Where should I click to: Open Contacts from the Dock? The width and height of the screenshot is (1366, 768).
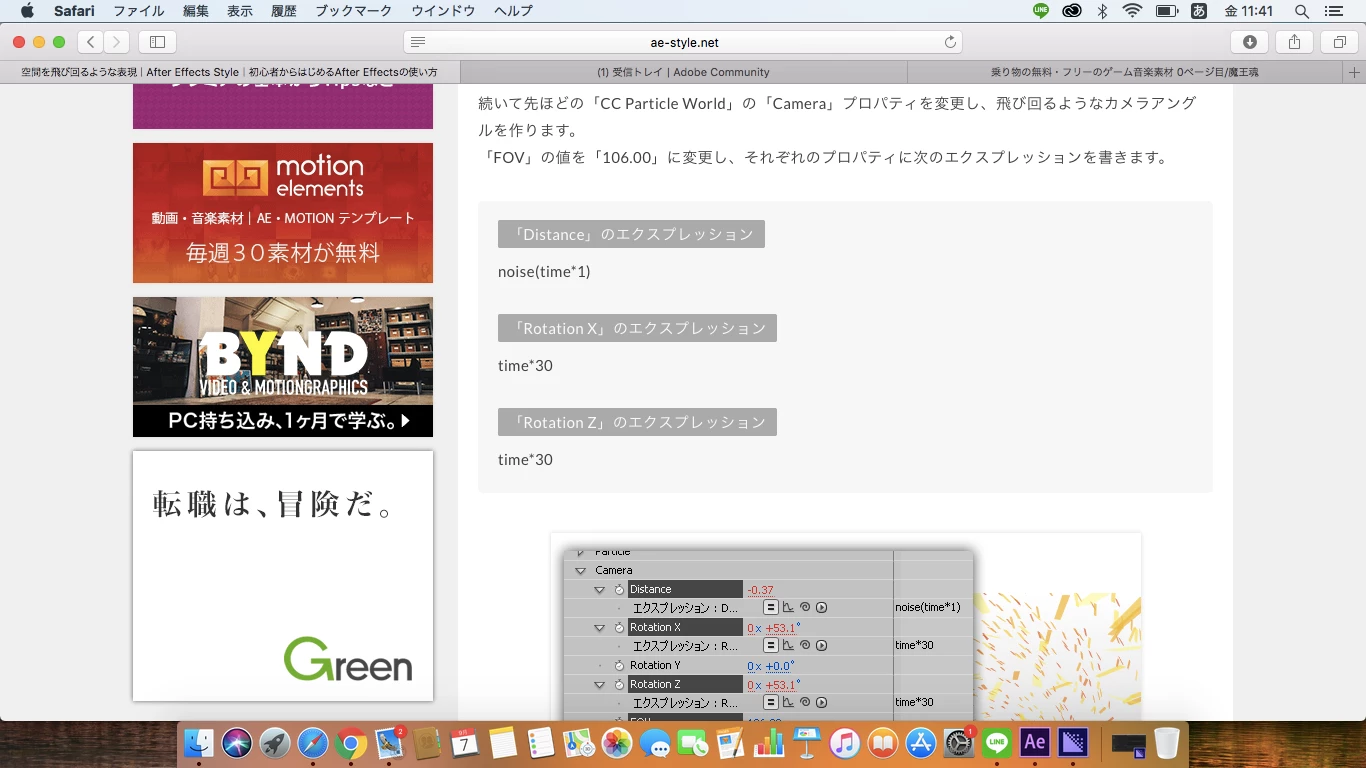427,743
